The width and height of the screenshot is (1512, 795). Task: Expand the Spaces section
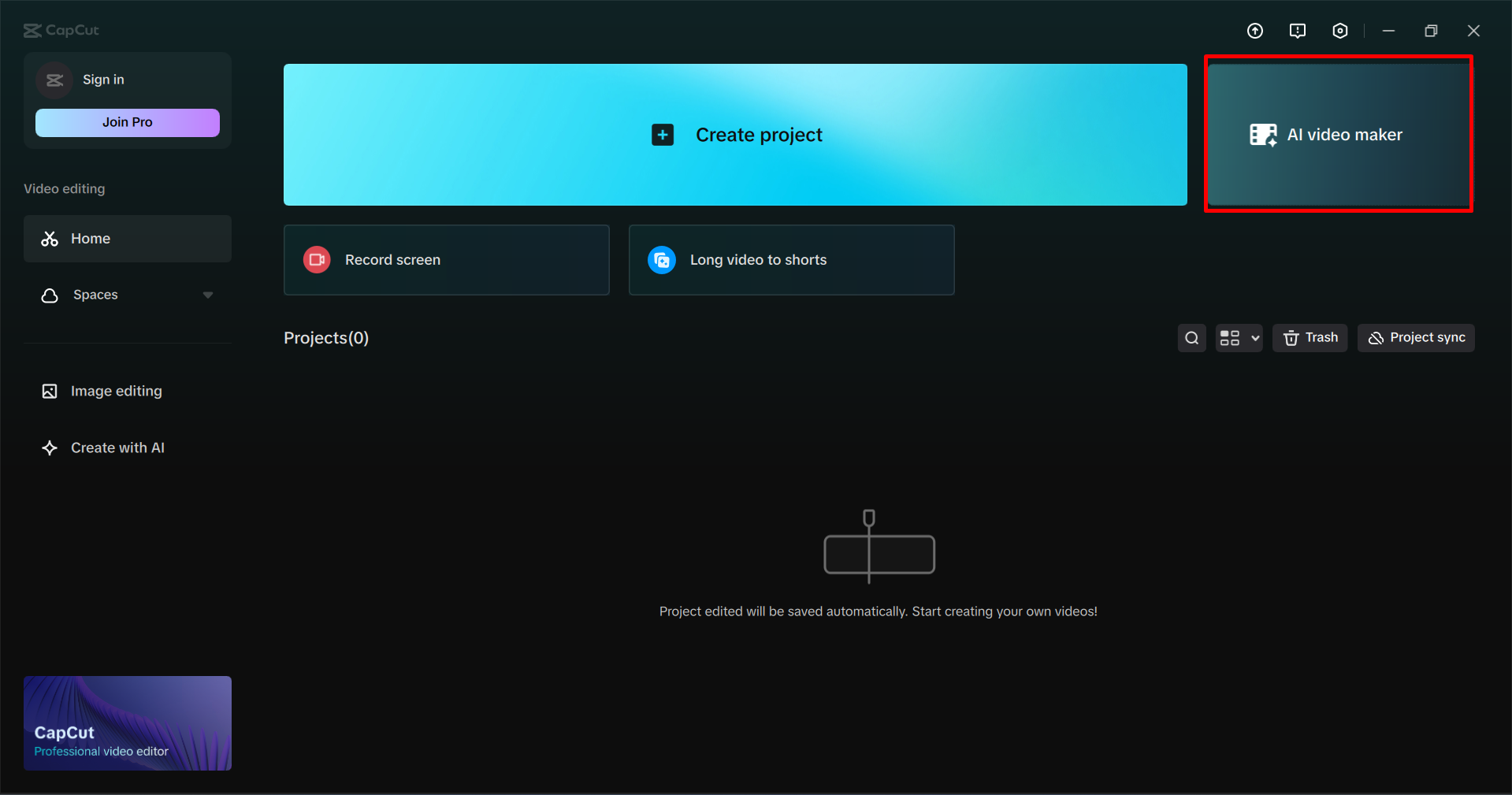pos(207,295)
